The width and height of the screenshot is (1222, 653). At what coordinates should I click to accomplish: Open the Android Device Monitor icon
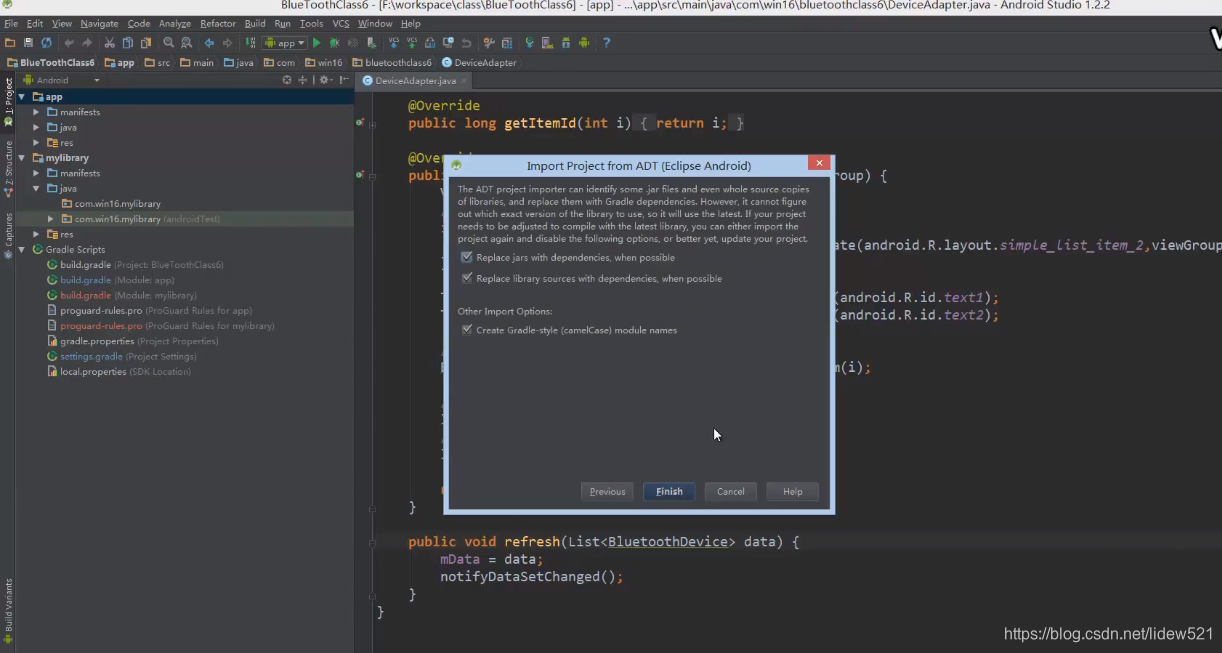(584, 43)
